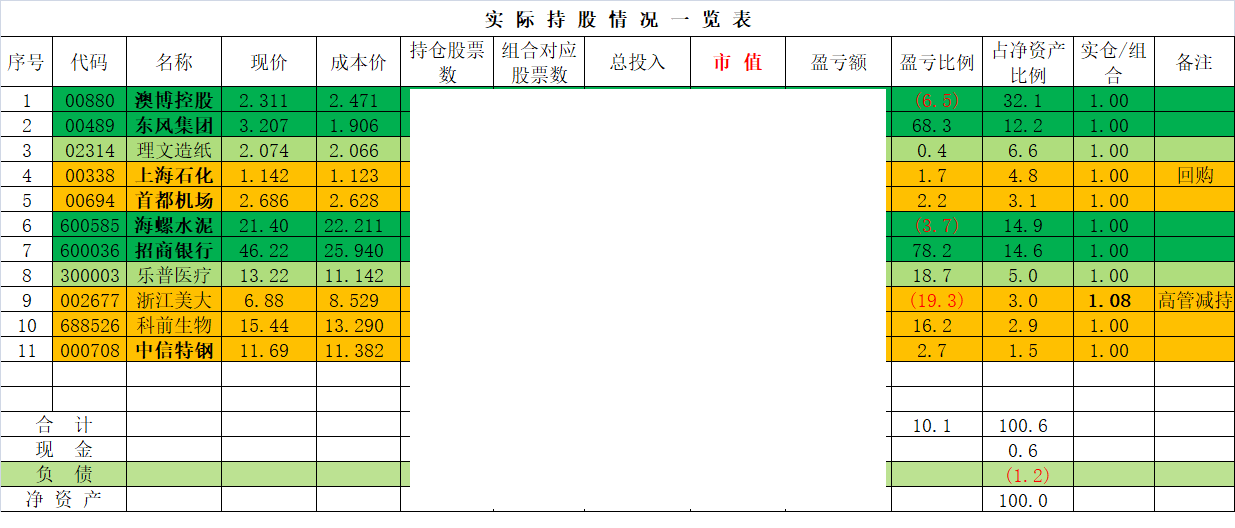The width and height of the screenshot is (1235, 528).
Task: Click the profit ratio 68.3
Action: (937, 126)
